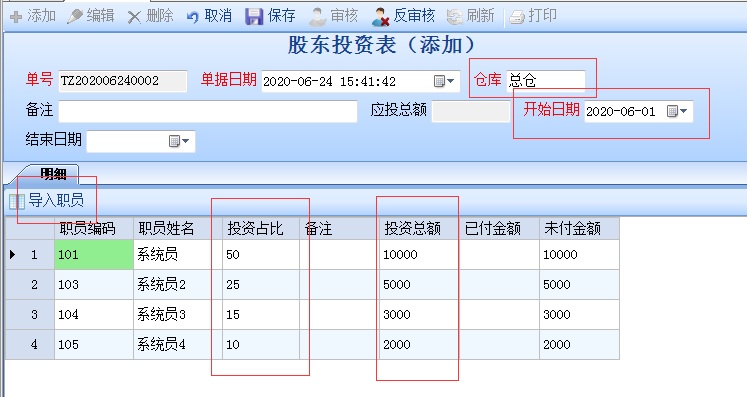
Task: Click the 删除 X icon
Action: click(x=134, y=17)
